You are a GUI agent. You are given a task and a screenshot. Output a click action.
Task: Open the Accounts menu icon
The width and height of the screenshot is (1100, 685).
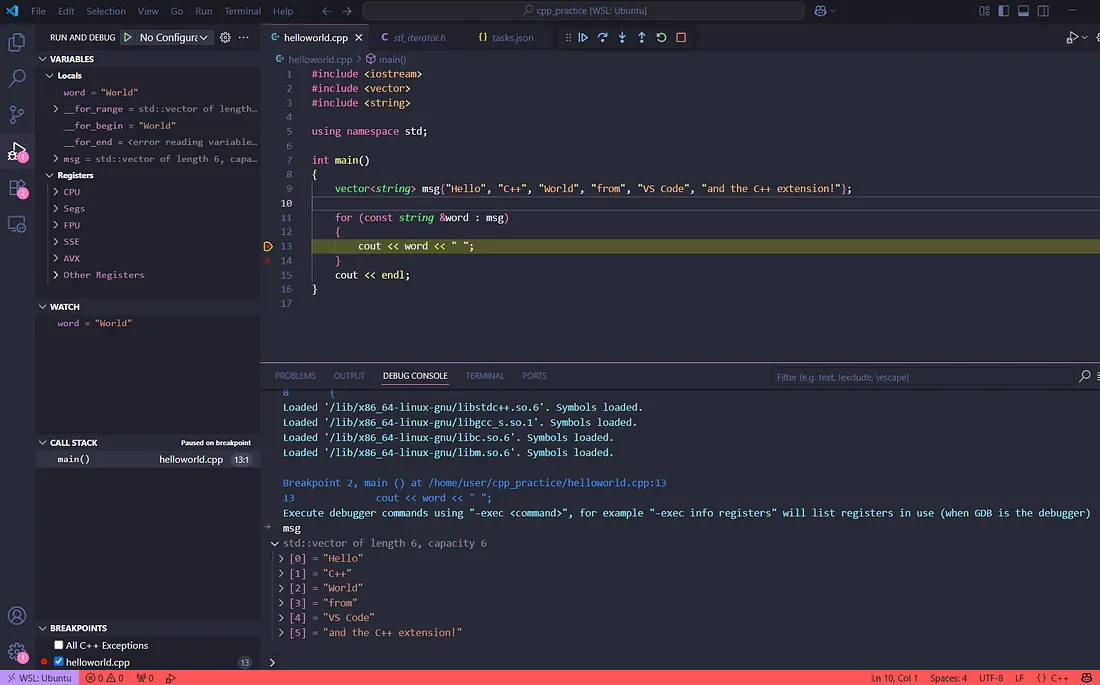17,616
